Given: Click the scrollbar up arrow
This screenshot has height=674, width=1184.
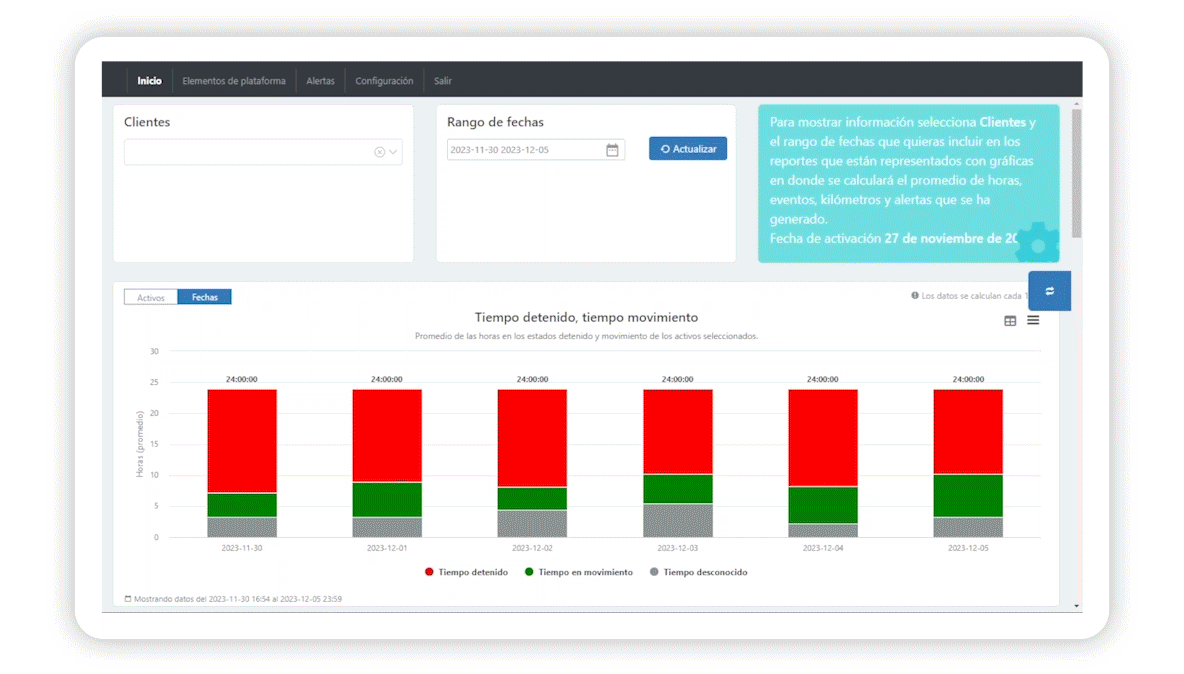Looking at the screenshot, I should (x=1076, y=104).
